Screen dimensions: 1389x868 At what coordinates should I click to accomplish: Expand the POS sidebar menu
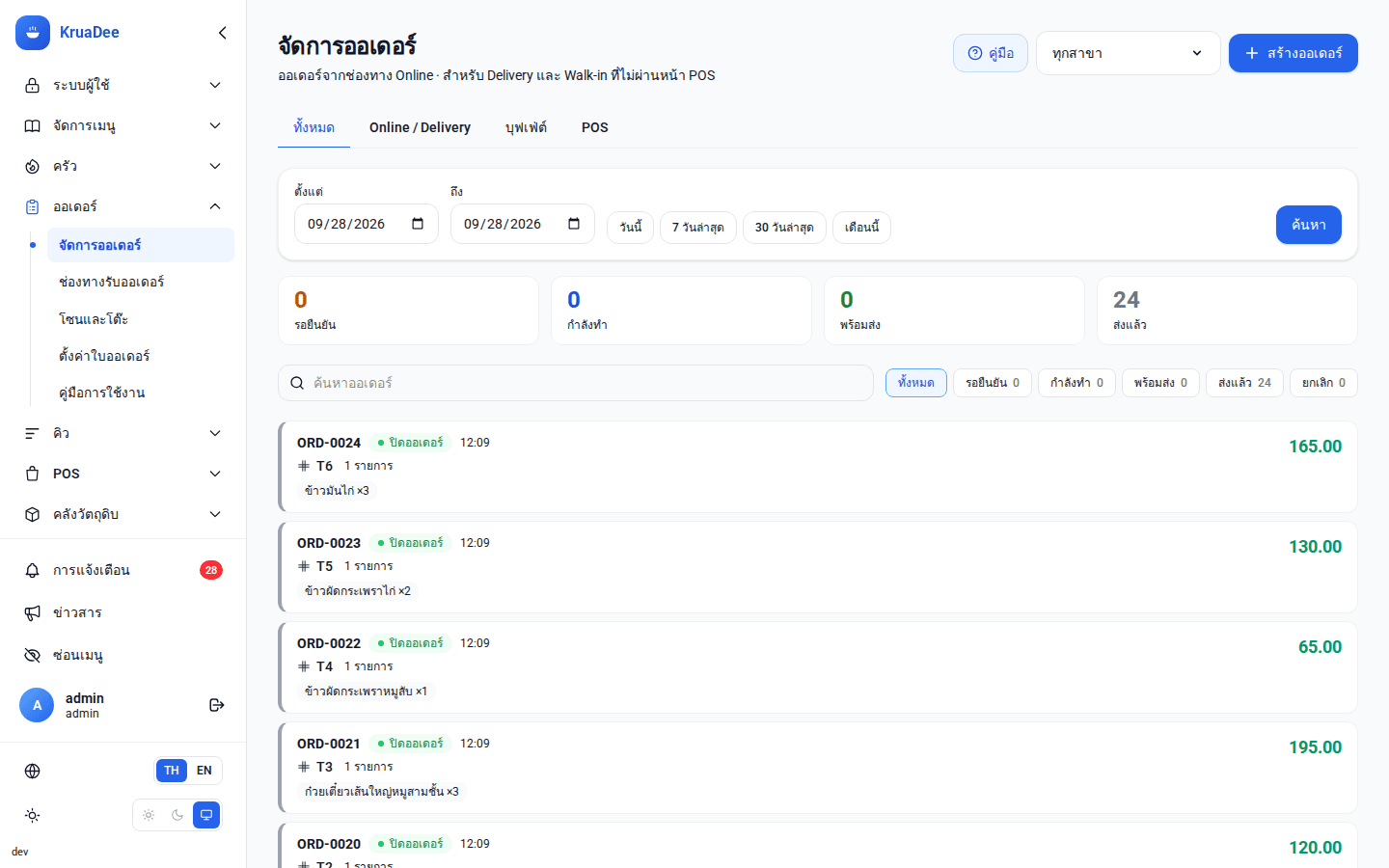coord(123,474)
